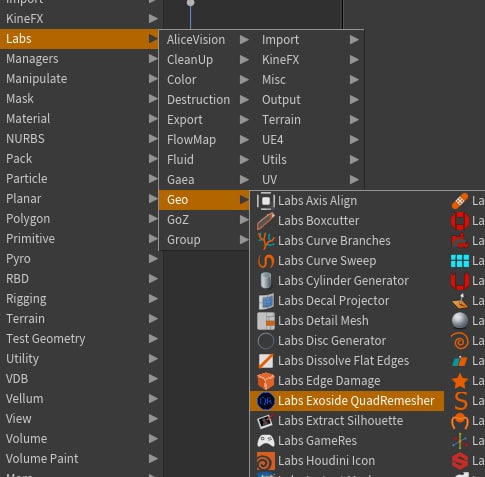Open the GoZ submenu
485x477 pixels.
point(204,220)
